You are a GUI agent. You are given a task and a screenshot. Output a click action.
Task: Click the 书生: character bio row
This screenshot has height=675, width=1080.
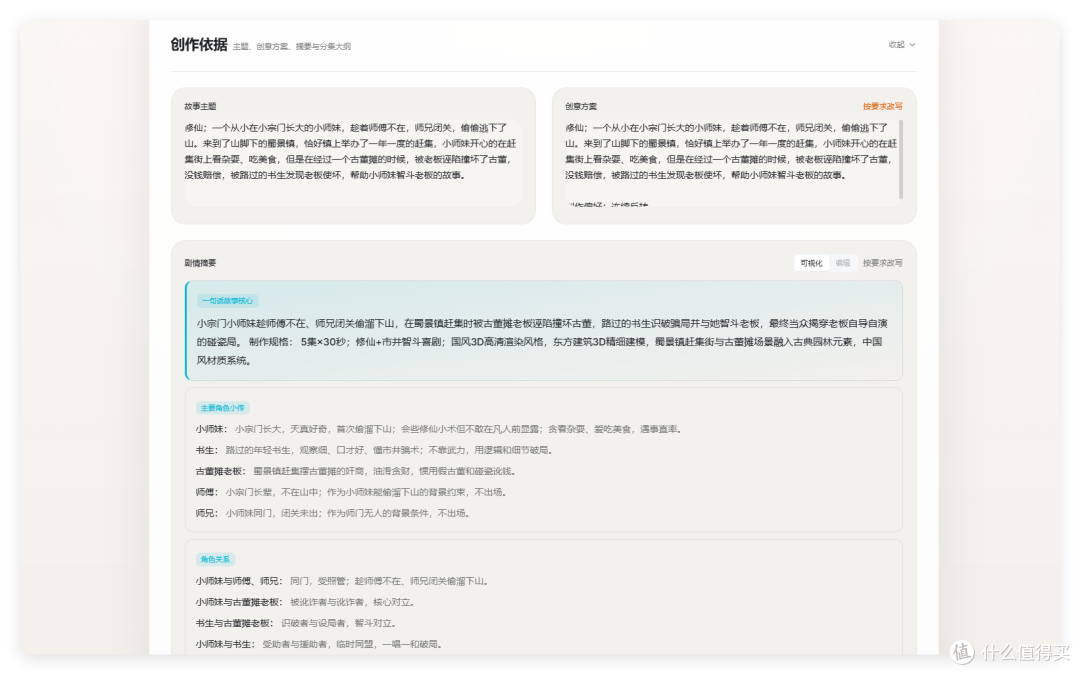[x=374, y=450]
